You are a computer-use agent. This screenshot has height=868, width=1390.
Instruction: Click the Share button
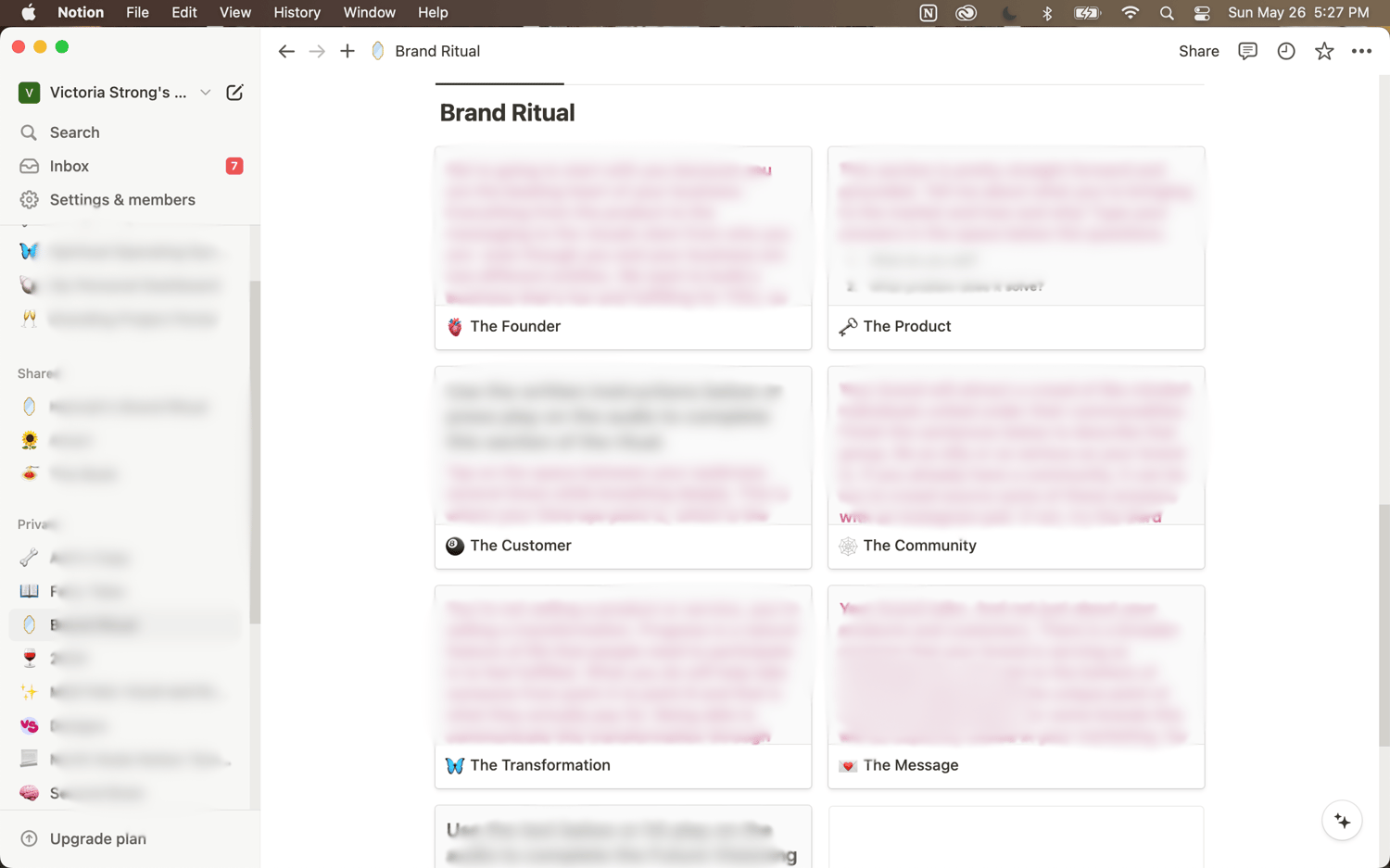[1198, 51]
